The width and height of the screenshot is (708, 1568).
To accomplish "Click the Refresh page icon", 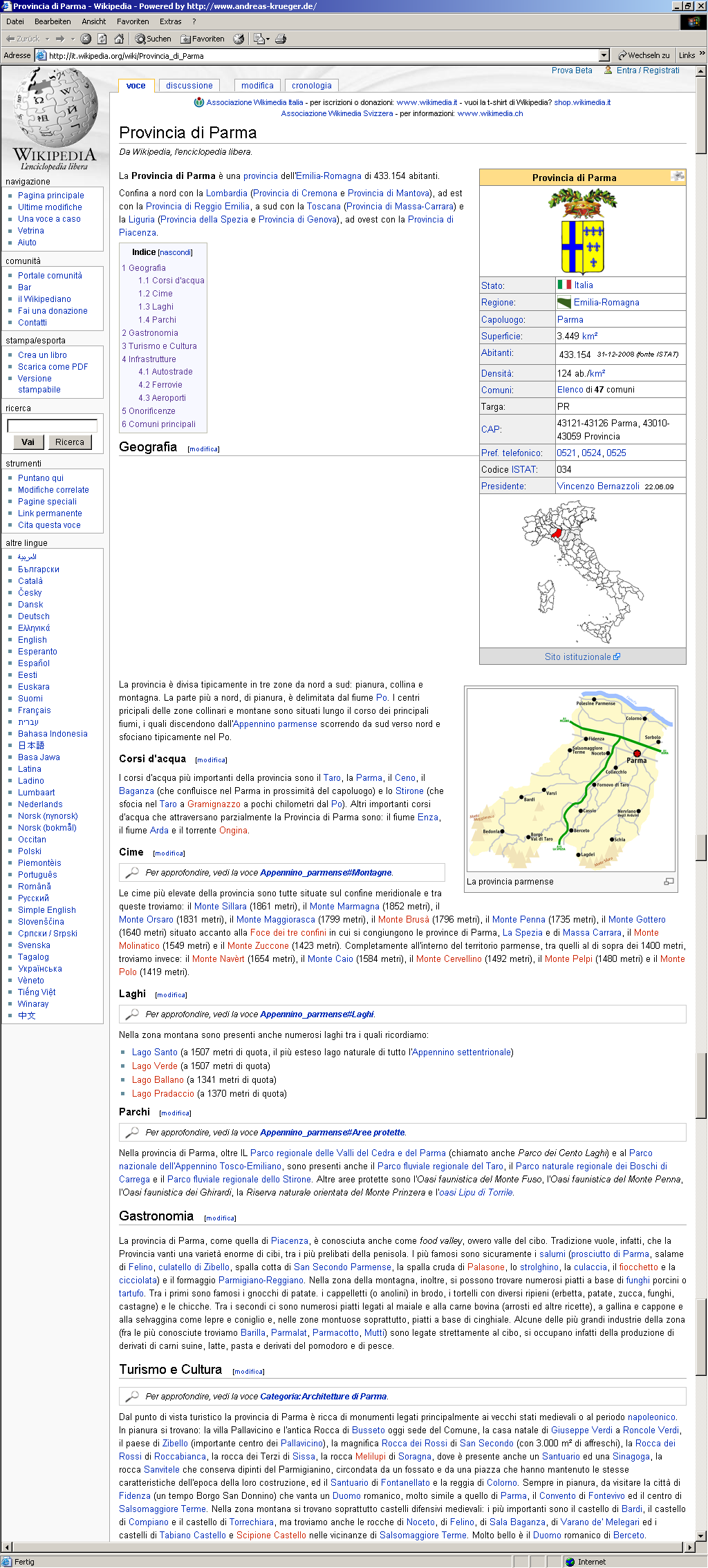I will [x=102, y=39].
